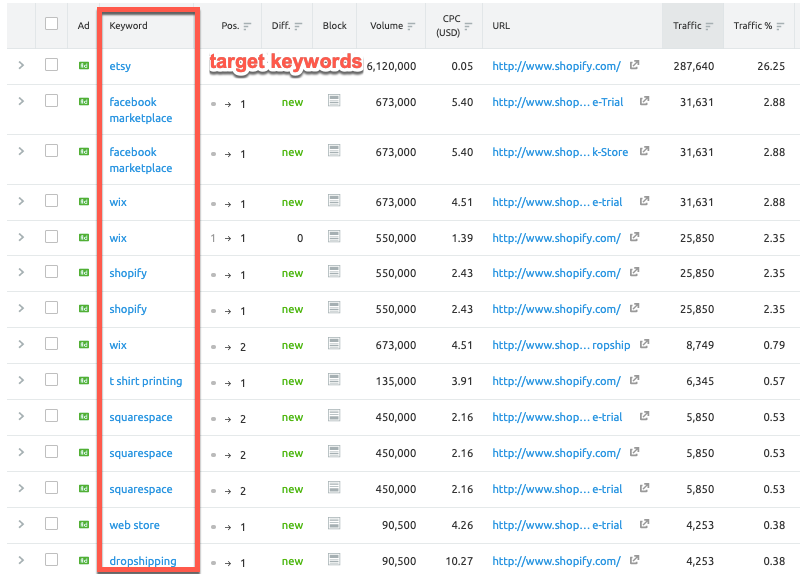Expand the dropshipping row

(x=21, y=560)
